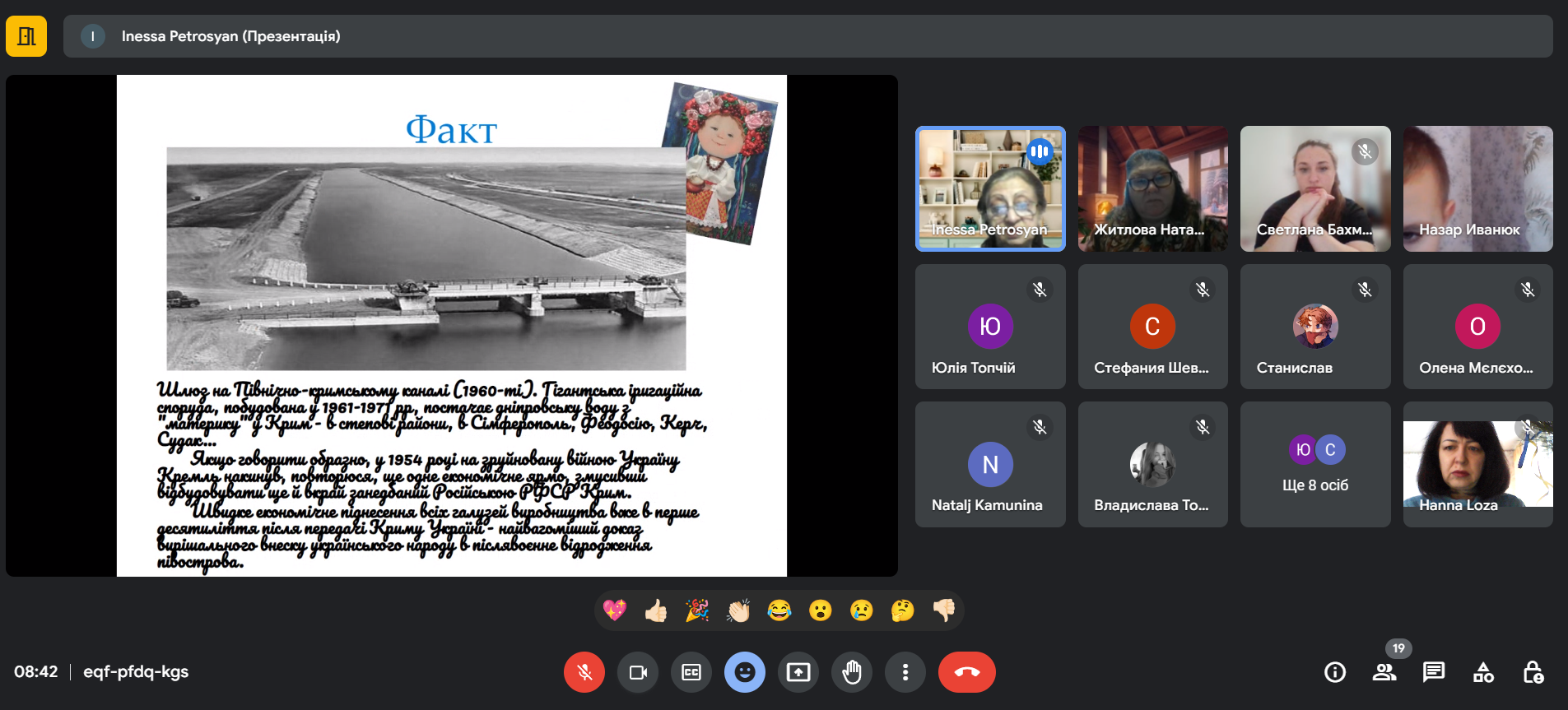Screen dimensions: 1568x710
Task: Close the emoji reactions bar
Action: pos(745,672)
